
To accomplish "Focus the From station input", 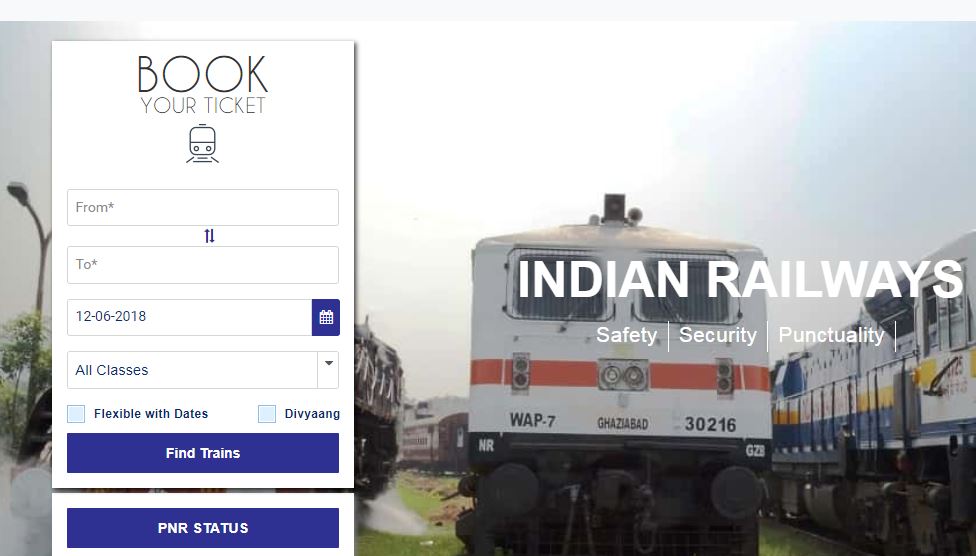I will [x=203, y=207].
